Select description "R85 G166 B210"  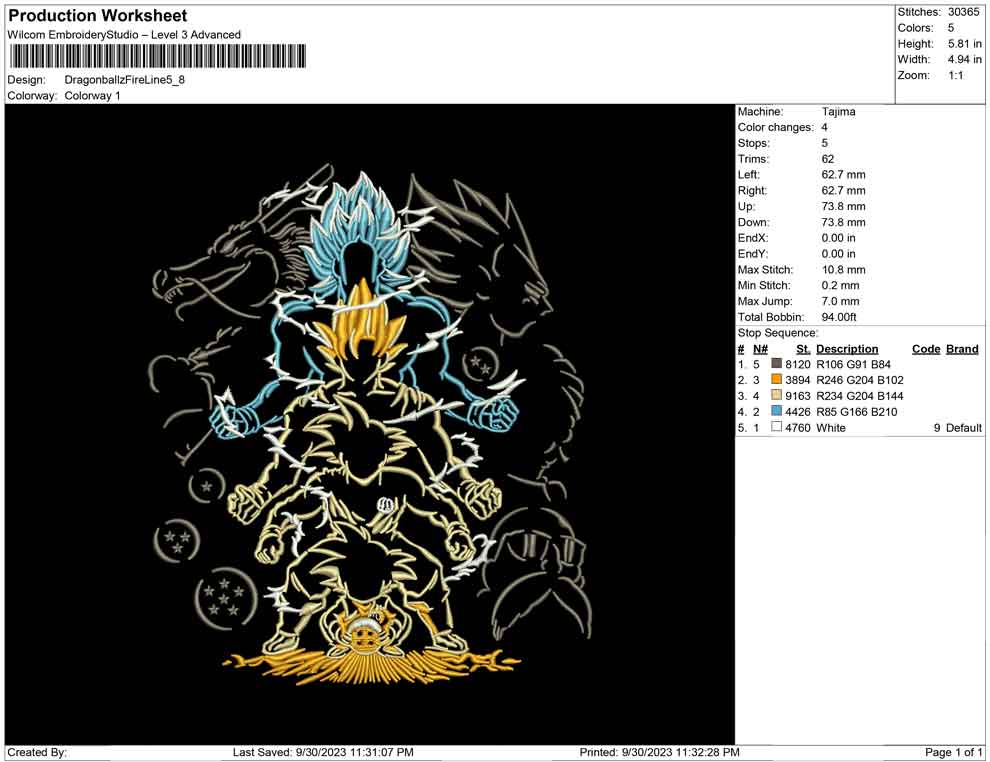pos(857,412)
